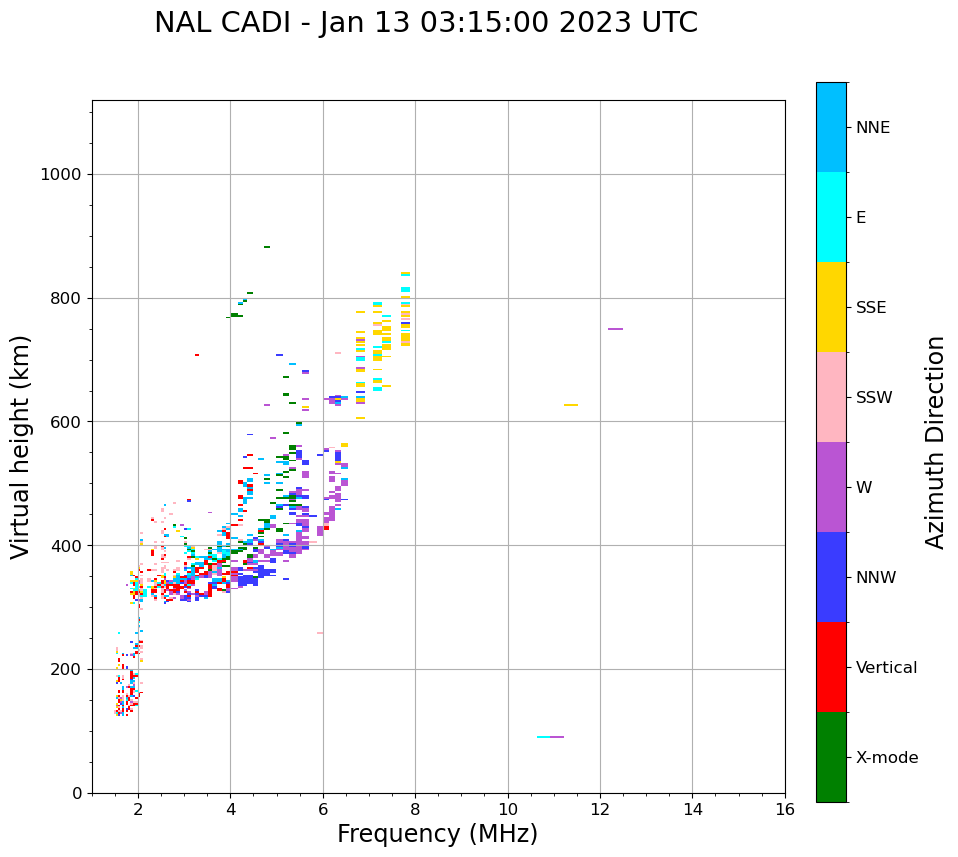Image resolution: width=958 pixels, height=857 pixels.
Task: Choose the blue NNW colorbar segment
Action: [831, 577]
